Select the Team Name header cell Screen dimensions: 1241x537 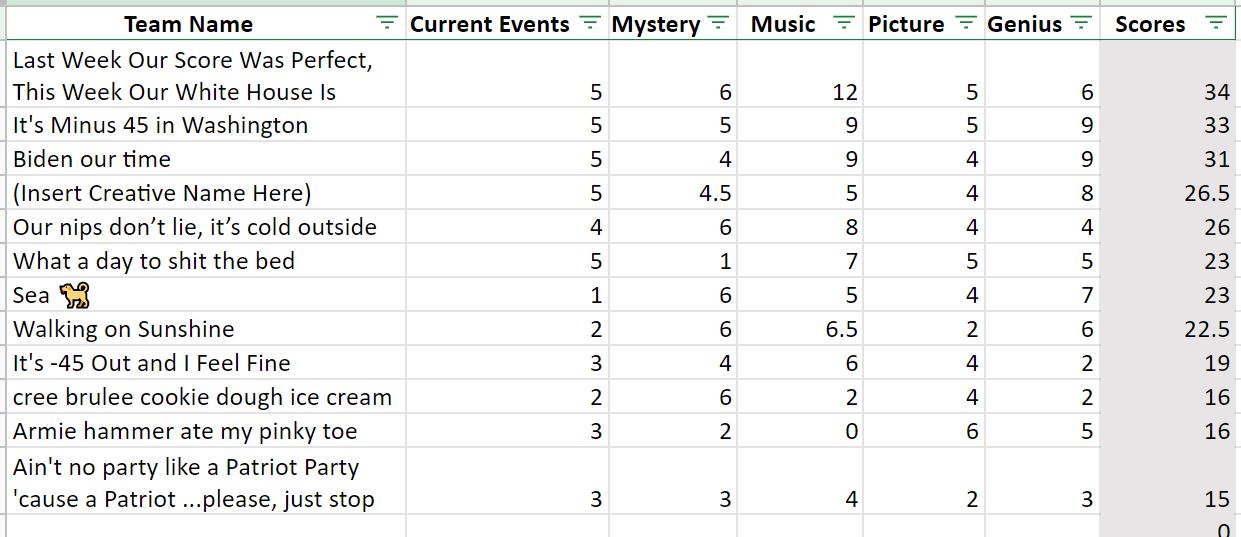[x=206, y=24]
